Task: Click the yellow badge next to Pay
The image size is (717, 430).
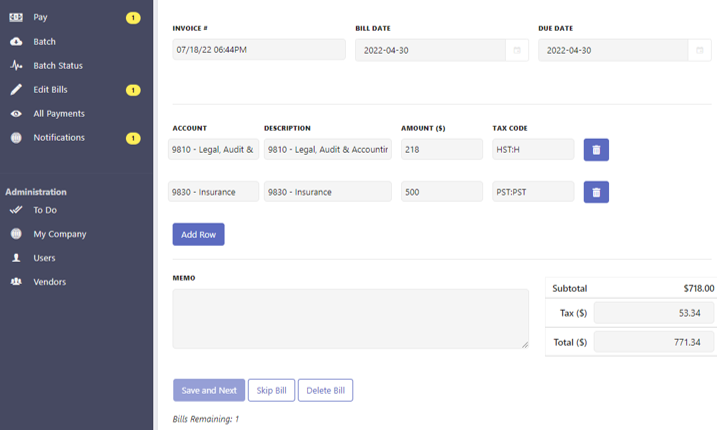Action: (133, 18)
